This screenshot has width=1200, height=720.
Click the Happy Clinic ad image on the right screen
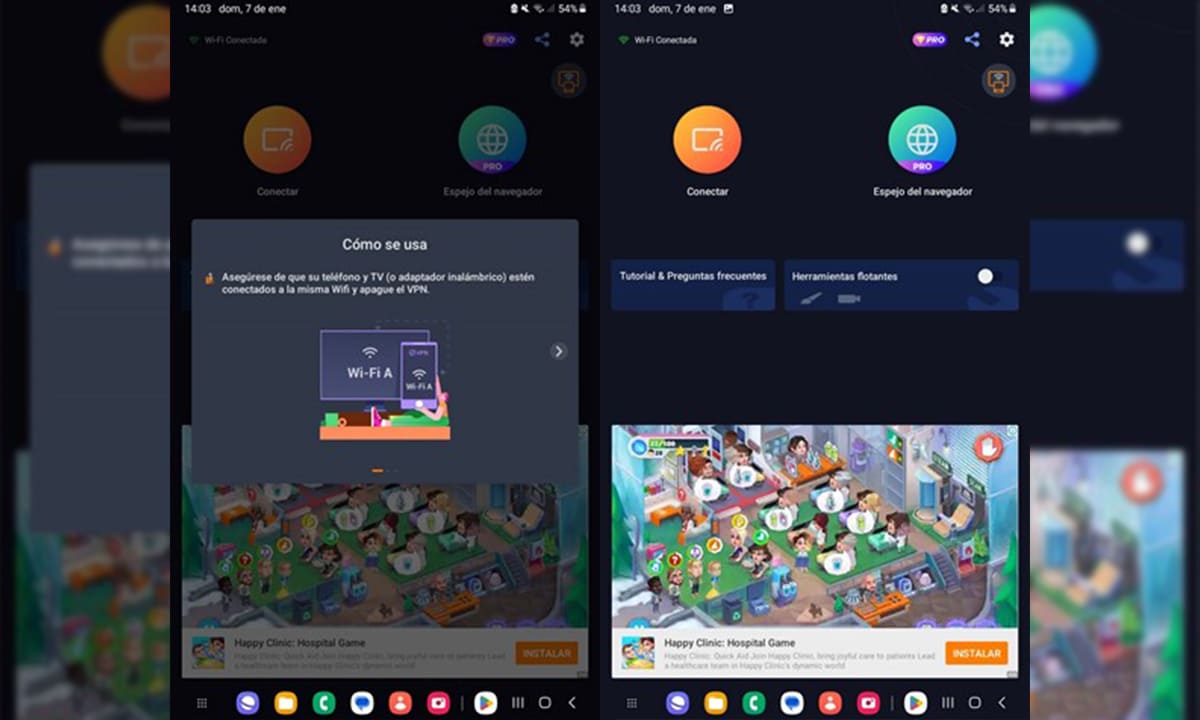point(815,526)
